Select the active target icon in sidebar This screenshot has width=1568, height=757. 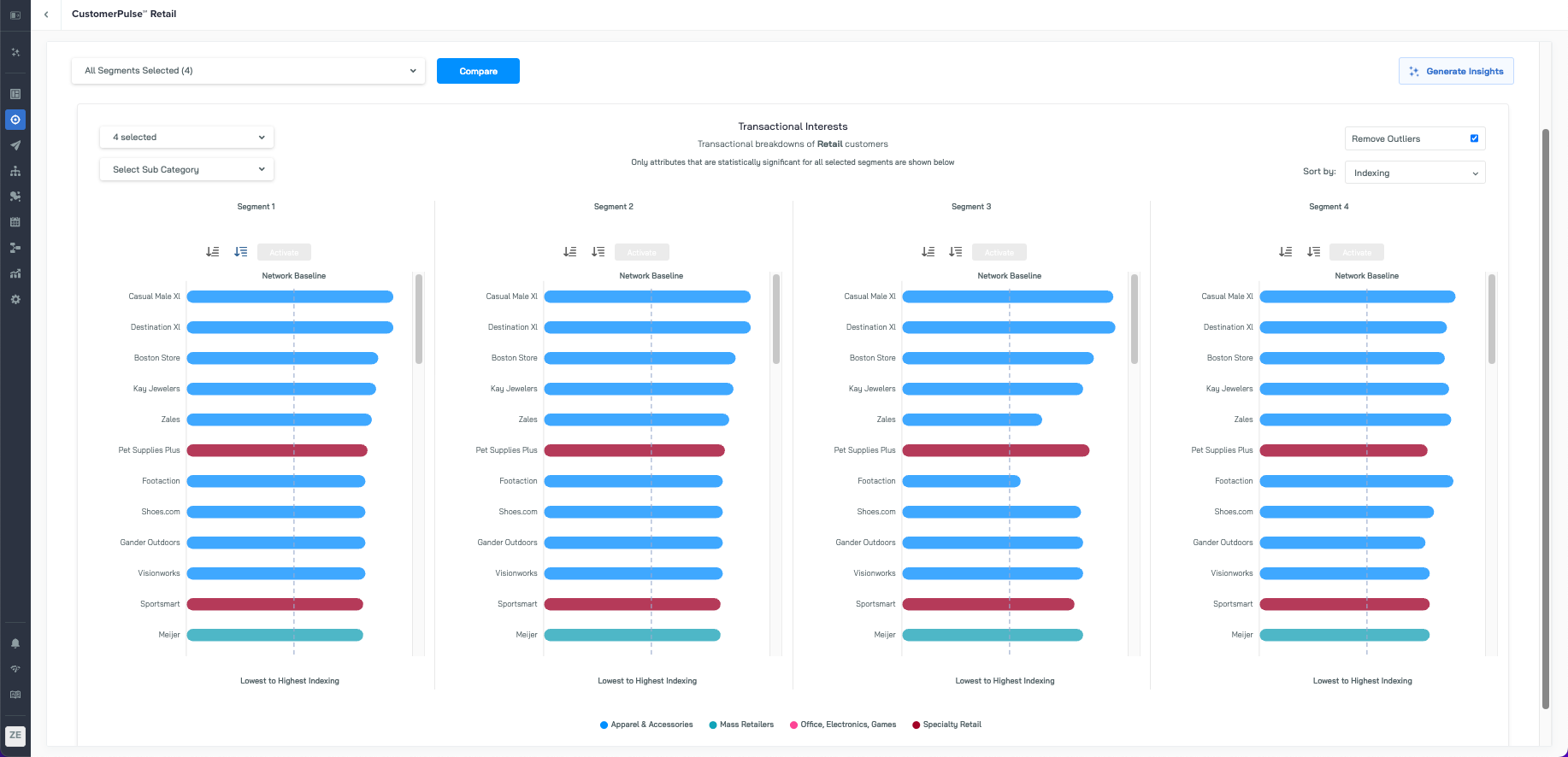pyautogui.click(x=15, y=120)
